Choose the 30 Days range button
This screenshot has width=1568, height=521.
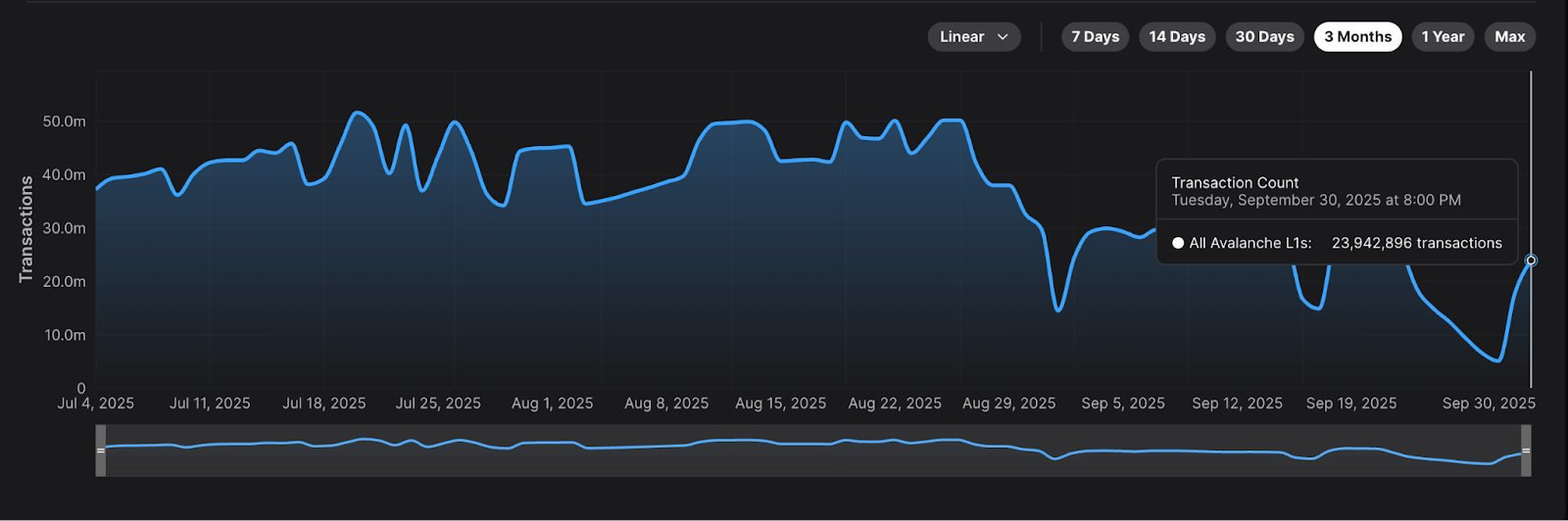click(1264, 37)
